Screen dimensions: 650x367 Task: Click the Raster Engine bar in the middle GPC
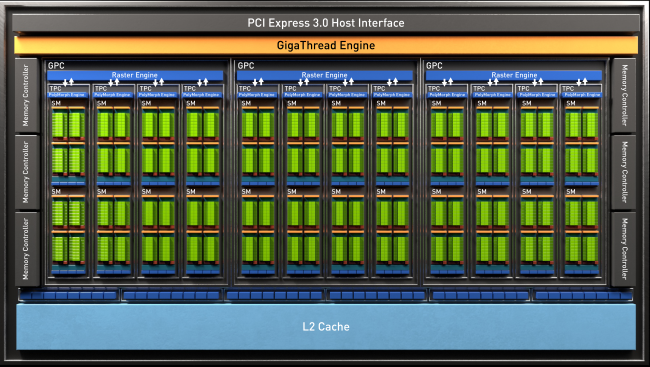tap(325, 75)
